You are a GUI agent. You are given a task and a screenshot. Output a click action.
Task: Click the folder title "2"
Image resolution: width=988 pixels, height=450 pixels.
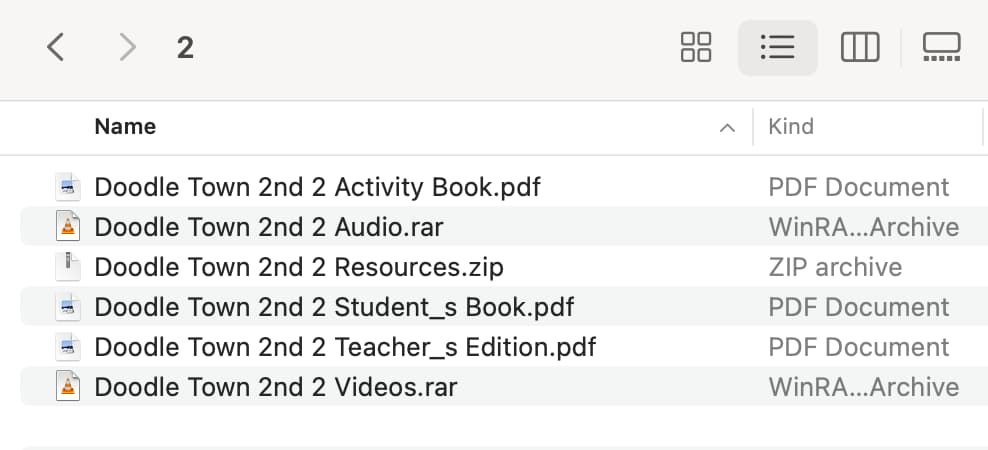tap(185, 48)
